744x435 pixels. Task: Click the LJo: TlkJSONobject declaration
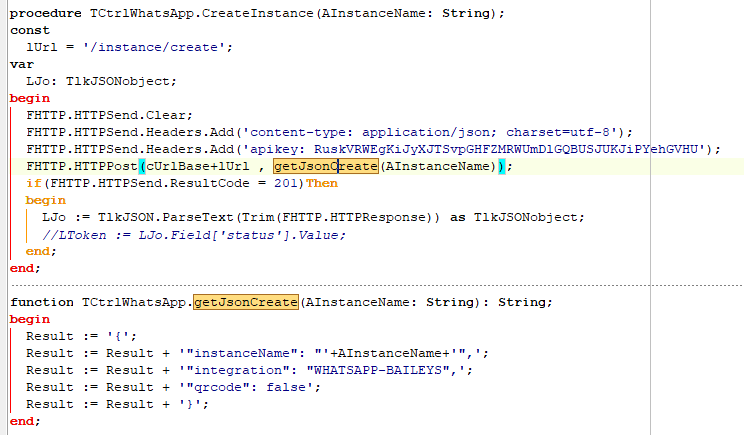102,81
